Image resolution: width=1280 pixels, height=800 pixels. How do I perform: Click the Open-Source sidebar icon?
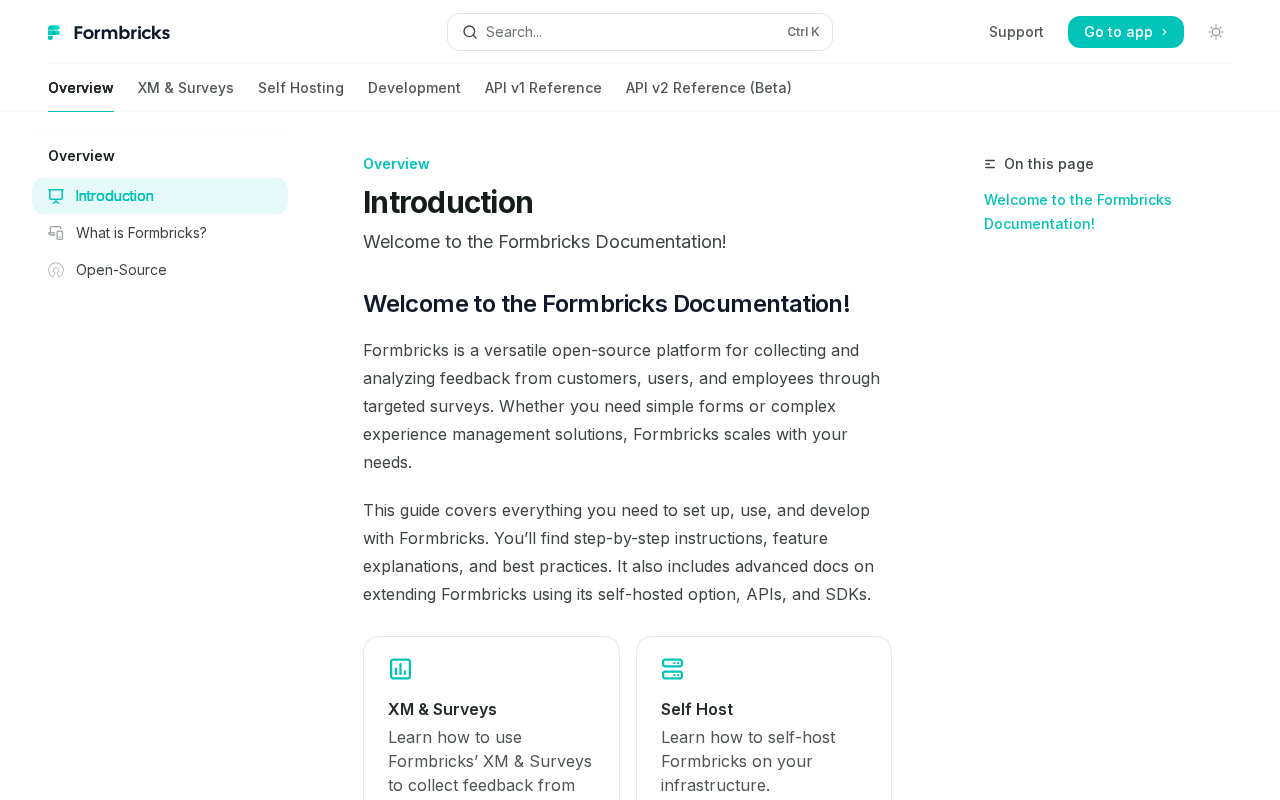[x=56, y=270]
